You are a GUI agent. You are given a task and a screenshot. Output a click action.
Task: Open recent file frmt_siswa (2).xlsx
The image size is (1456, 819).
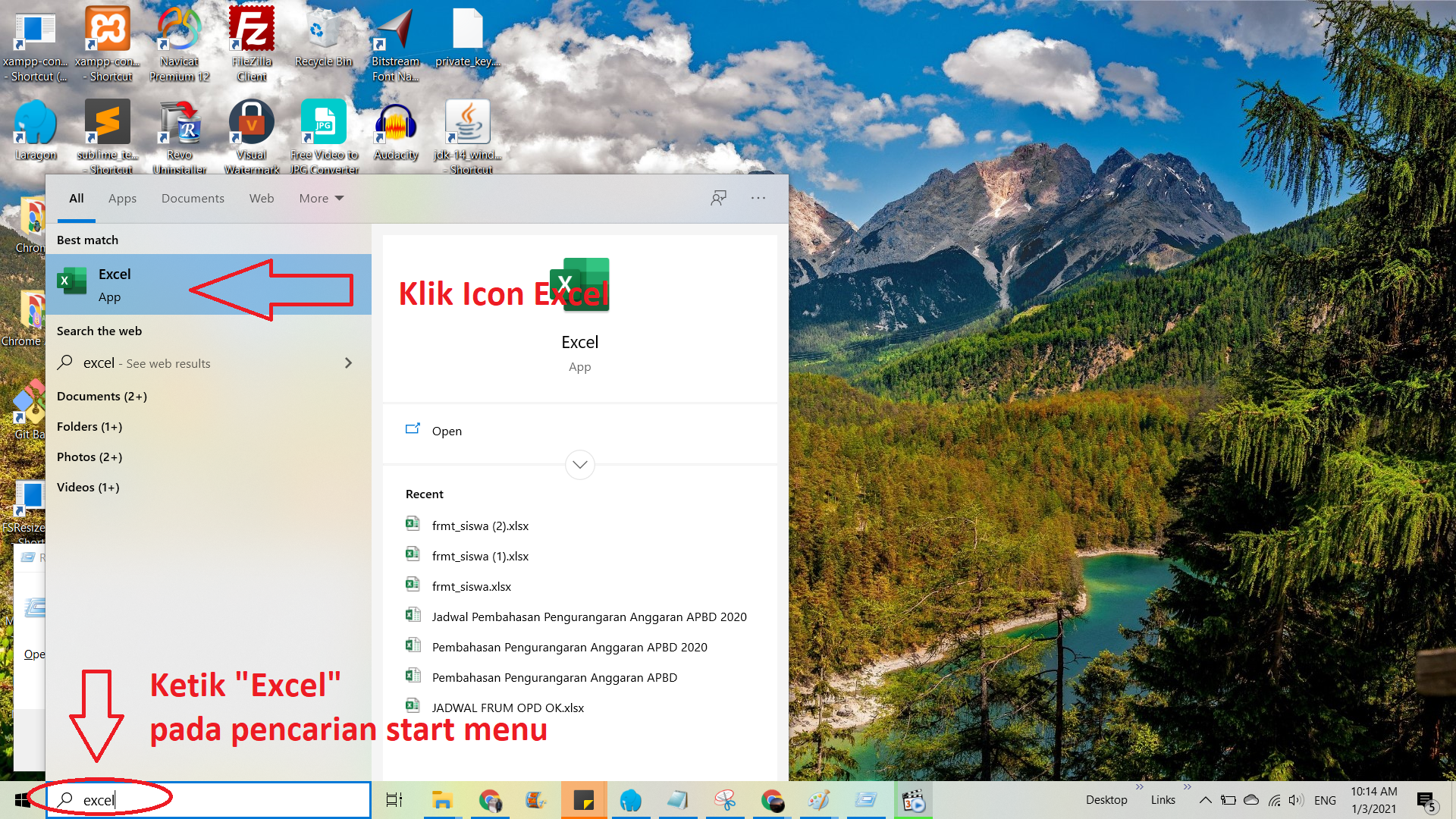point(480,526)
